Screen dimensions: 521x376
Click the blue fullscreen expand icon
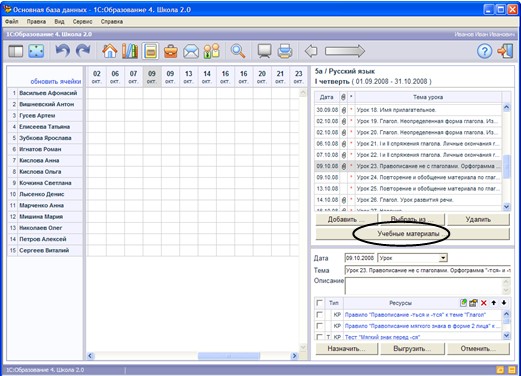coord(36,51)
